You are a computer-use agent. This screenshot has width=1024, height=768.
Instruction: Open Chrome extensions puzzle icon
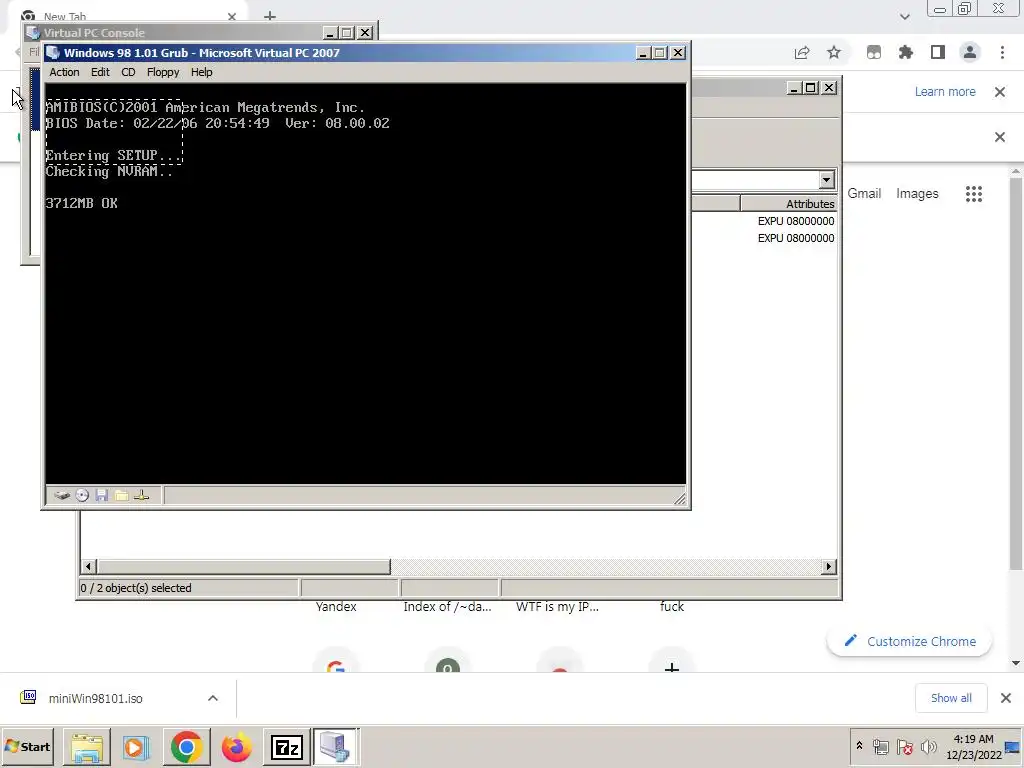coord(906,53)
